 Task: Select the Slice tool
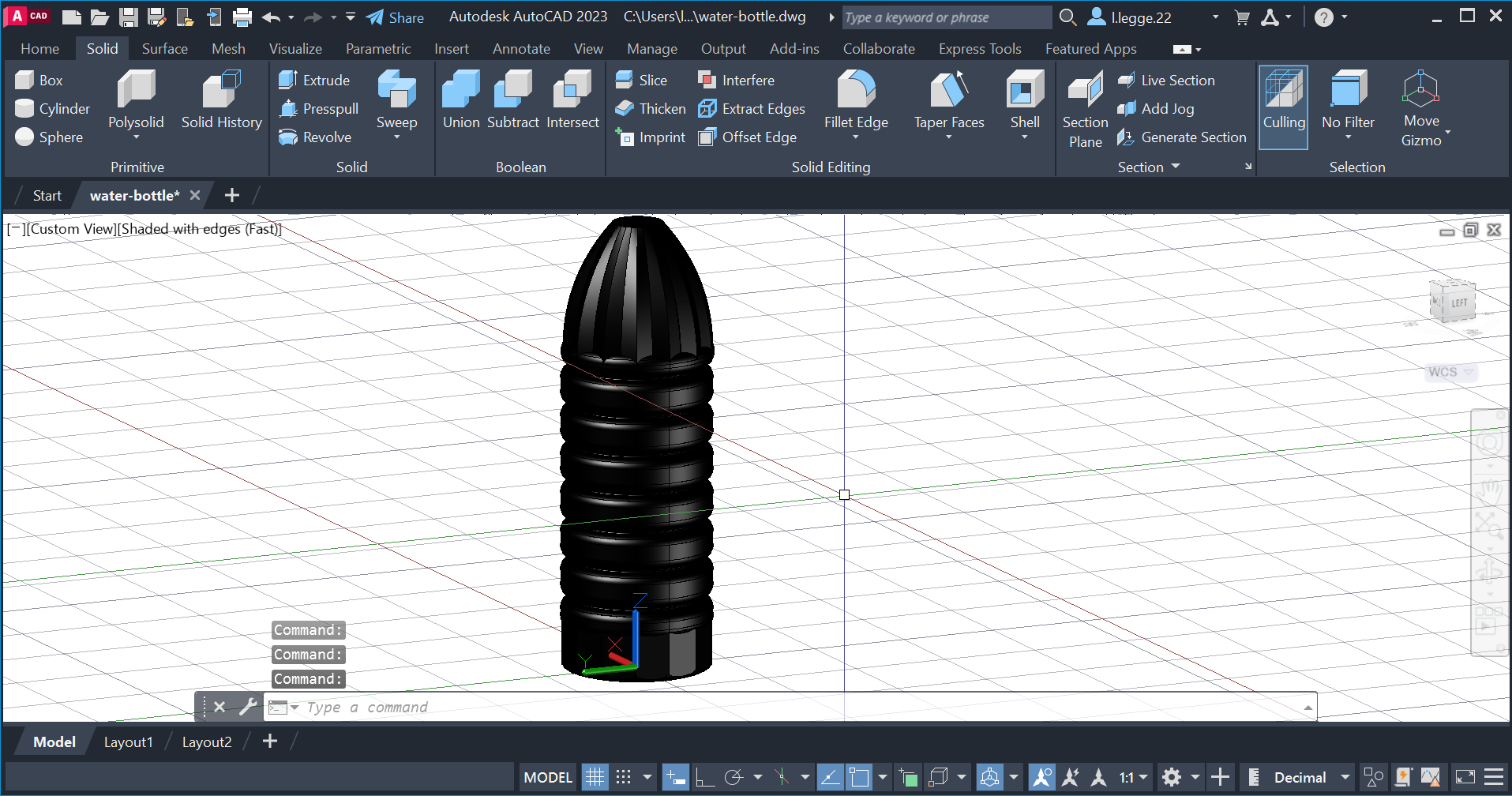pos(641,80)
